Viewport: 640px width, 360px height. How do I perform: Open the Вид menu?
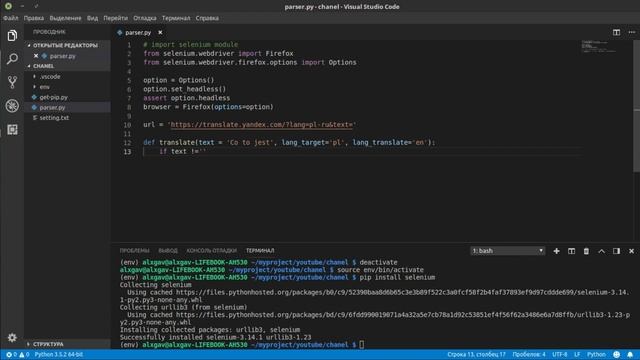coord(92,18)
